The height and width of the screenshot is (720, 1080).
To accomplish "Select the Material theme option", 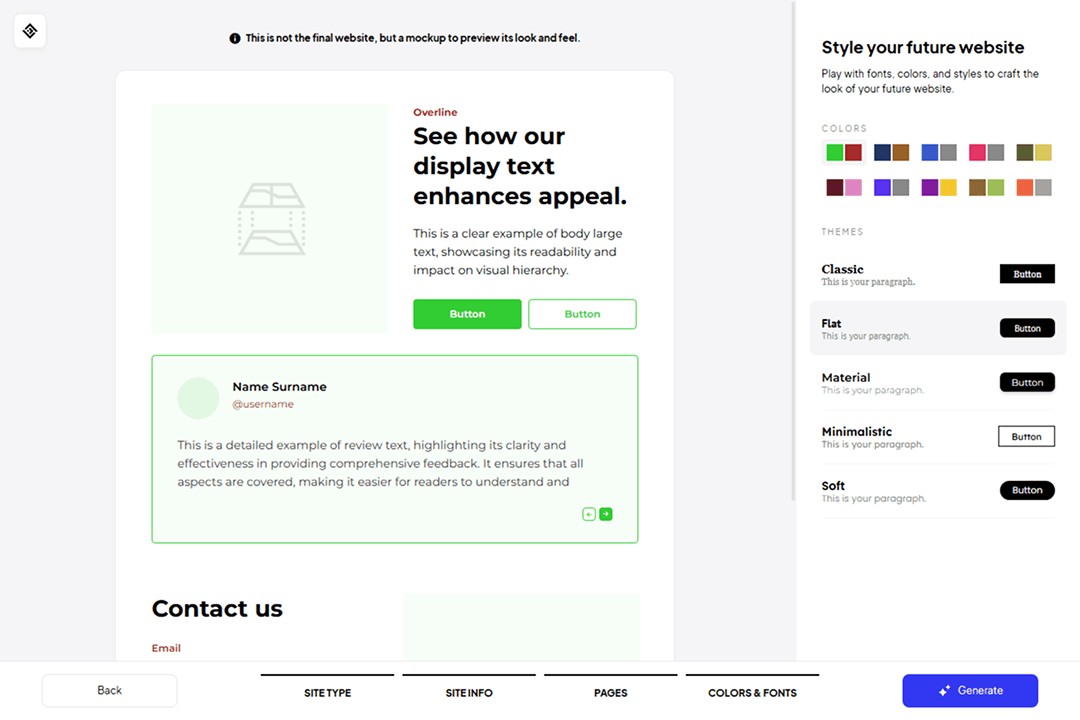I will point(937,382).
